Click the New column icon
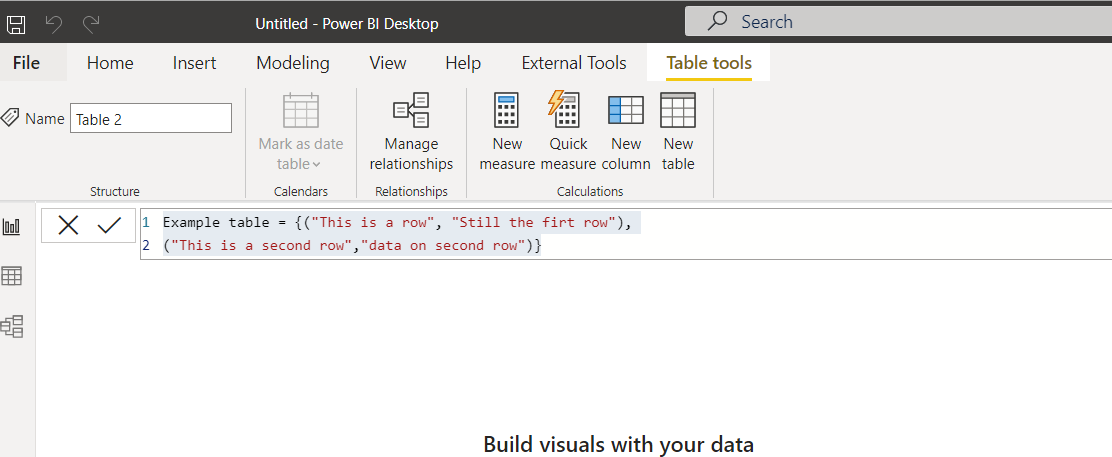 pyautogui.click(x=626, y=110)
